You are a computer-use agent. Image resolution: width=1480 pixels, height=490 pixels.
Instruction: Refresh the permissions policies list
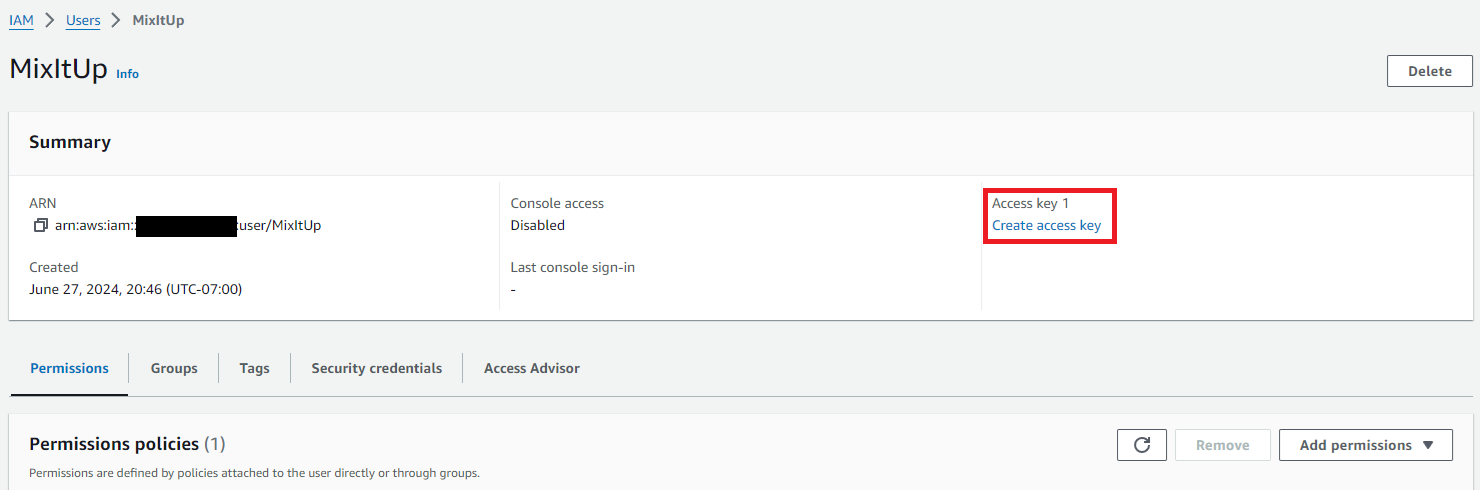1142,445
